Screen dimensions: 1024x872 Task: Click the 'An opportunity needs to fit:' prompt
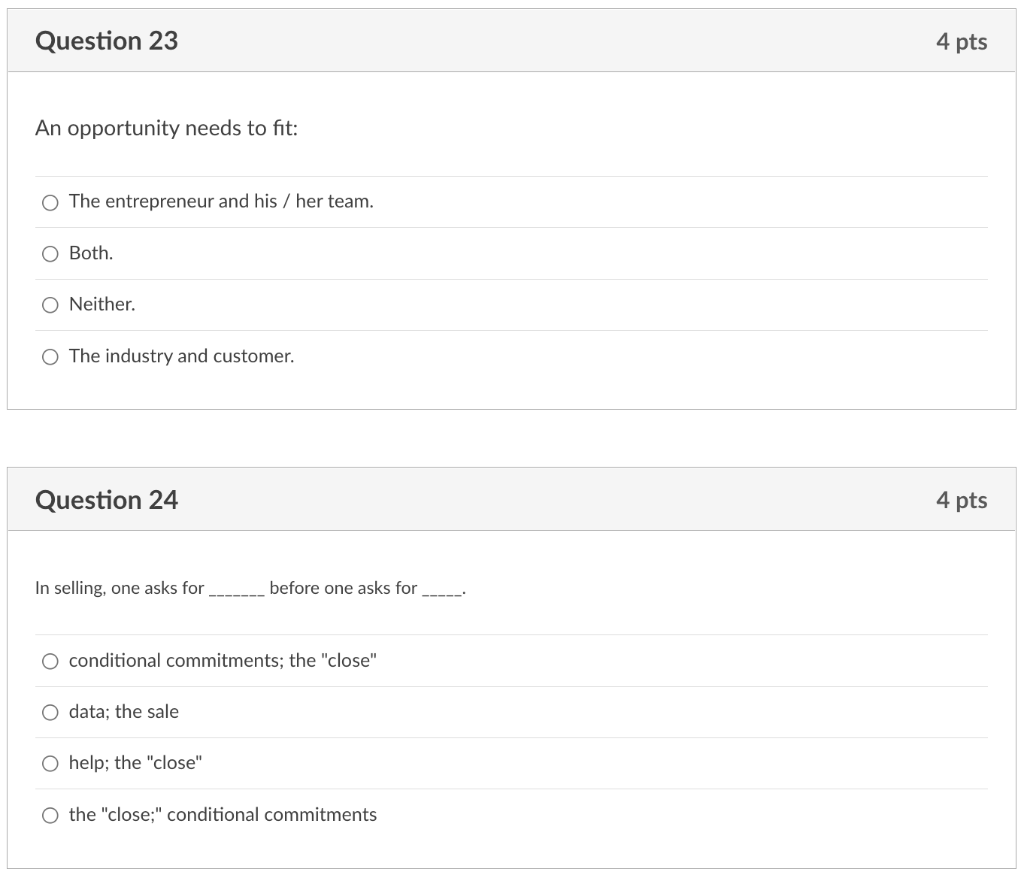[166, 129]
